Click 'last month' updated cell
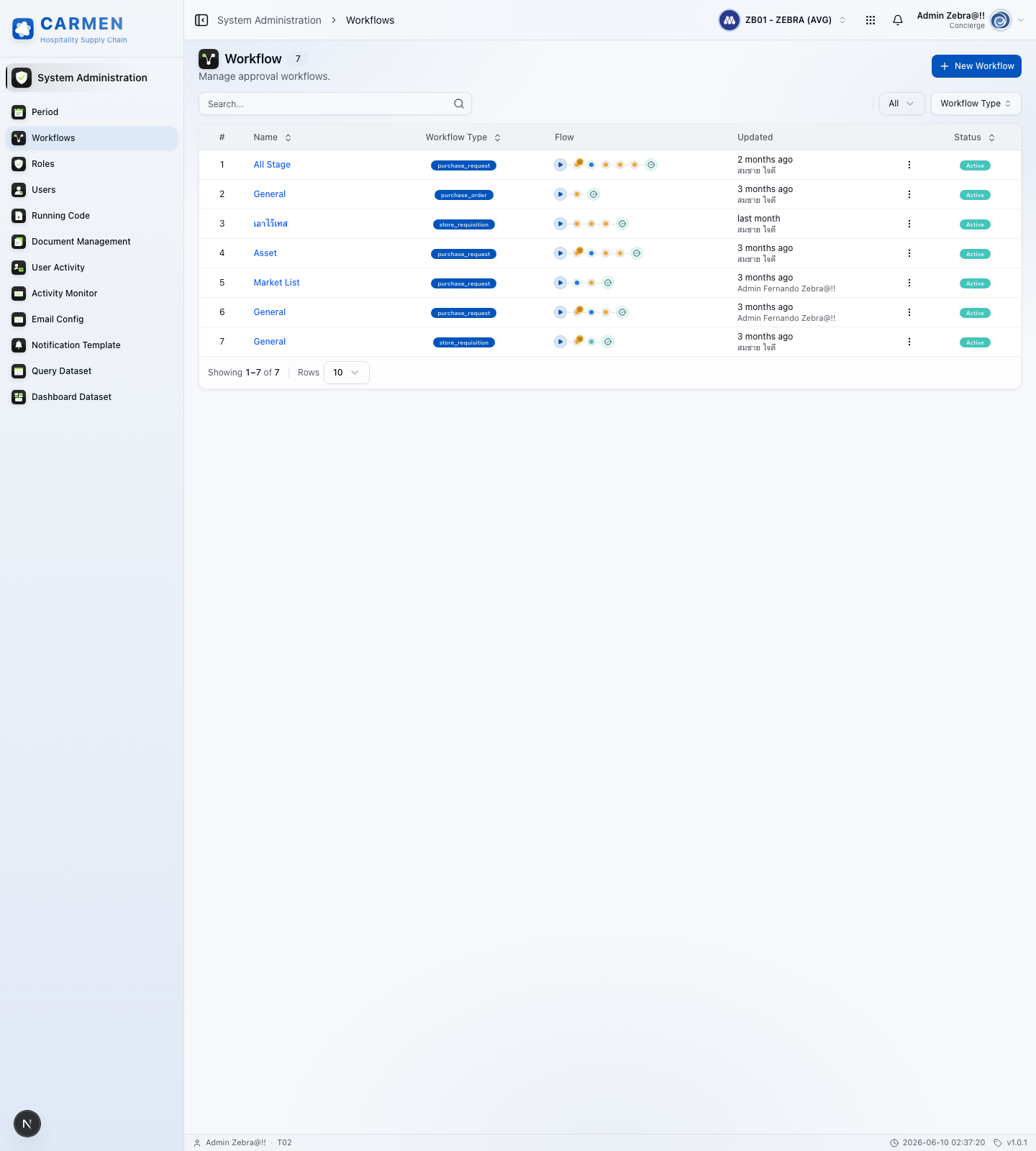The height and width of the screenshot is (1151, 1036). point(758,219)
